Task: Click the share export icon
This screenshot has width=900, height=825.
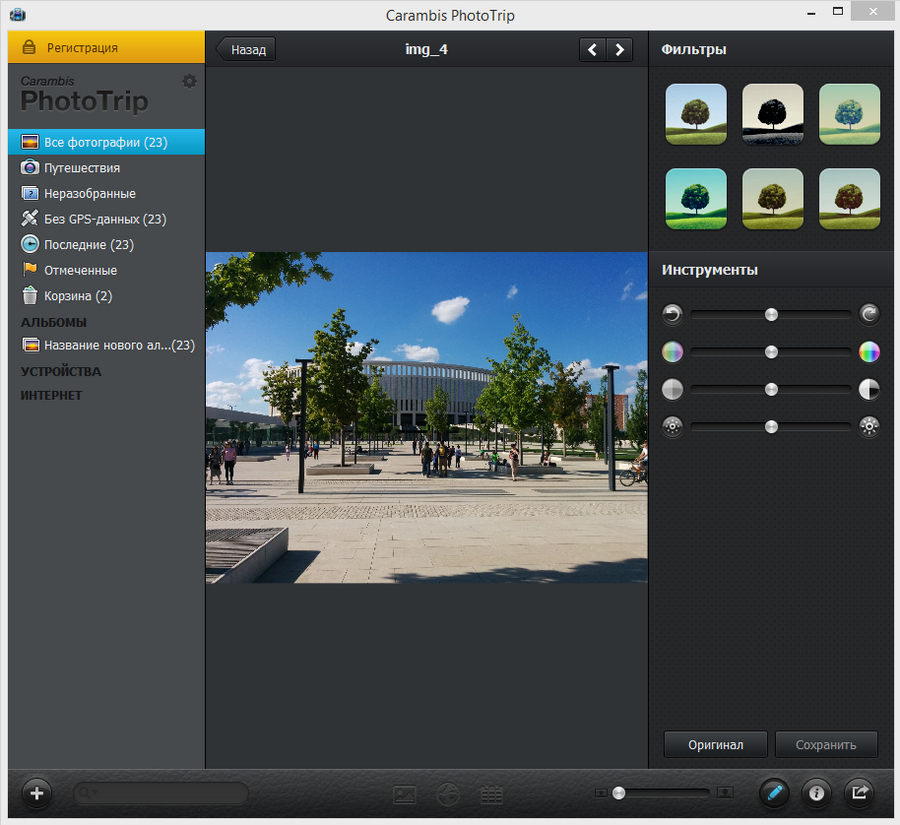Action: [x=859, y=793]
